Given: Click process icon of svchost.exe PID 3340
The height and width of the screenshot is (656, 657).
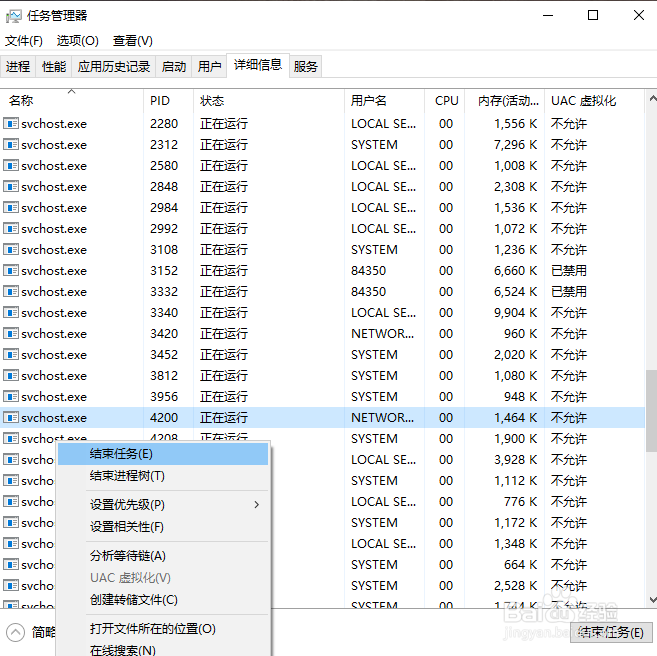Looking at the screenshot, I should coord(11,313).
